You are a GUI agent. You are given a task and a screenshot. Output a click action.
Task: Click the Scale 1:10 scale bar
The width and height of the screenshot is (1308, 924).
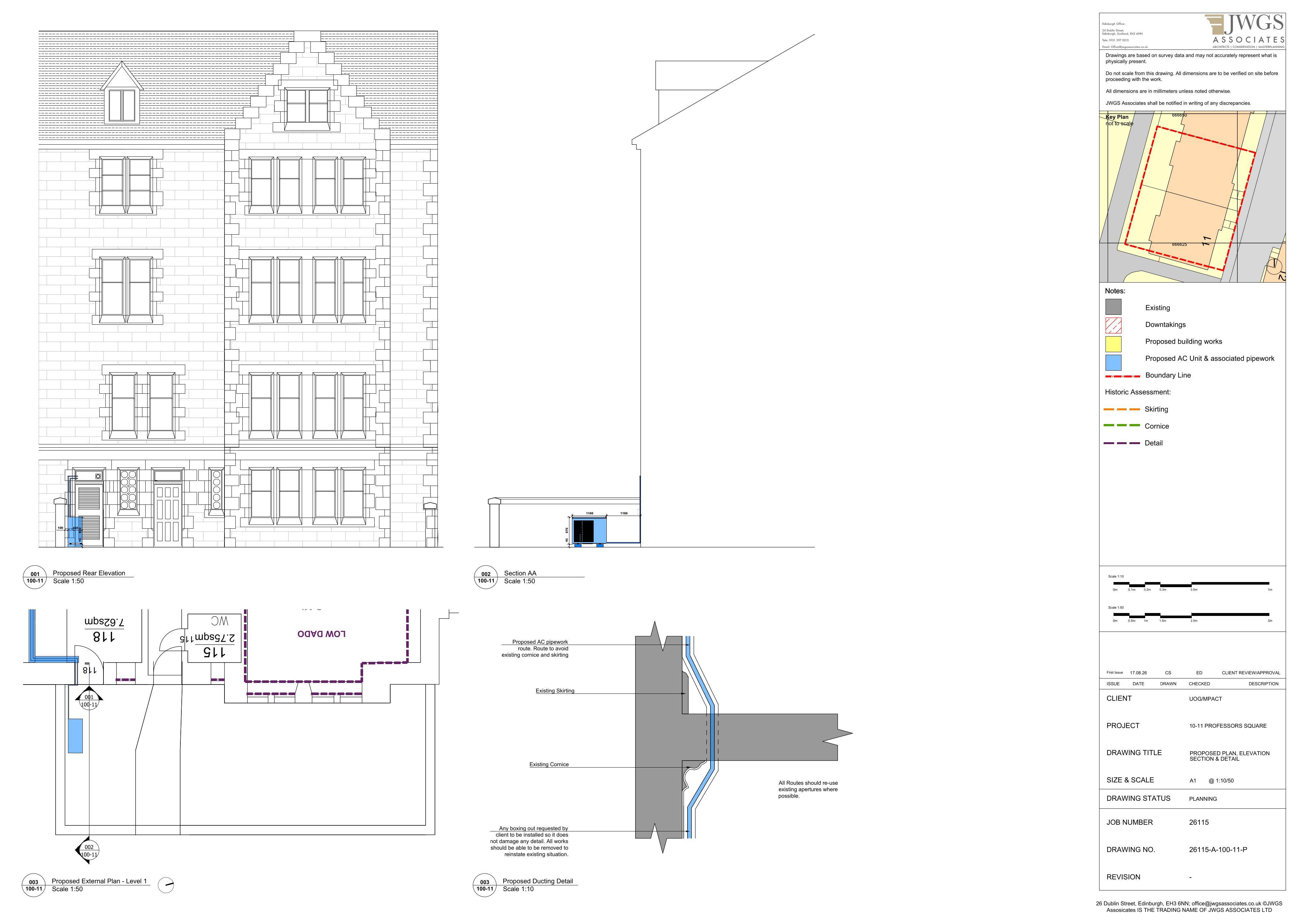tap(1191, 584)
